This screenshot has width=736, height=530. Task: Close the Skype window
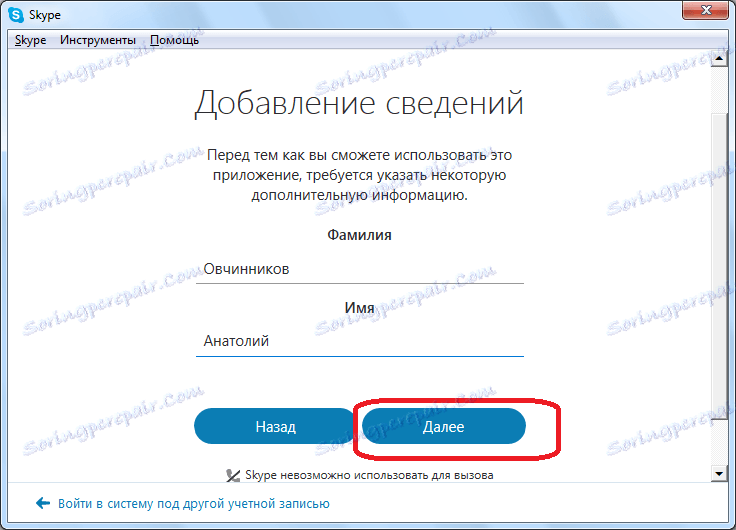[x=705, y=10]
